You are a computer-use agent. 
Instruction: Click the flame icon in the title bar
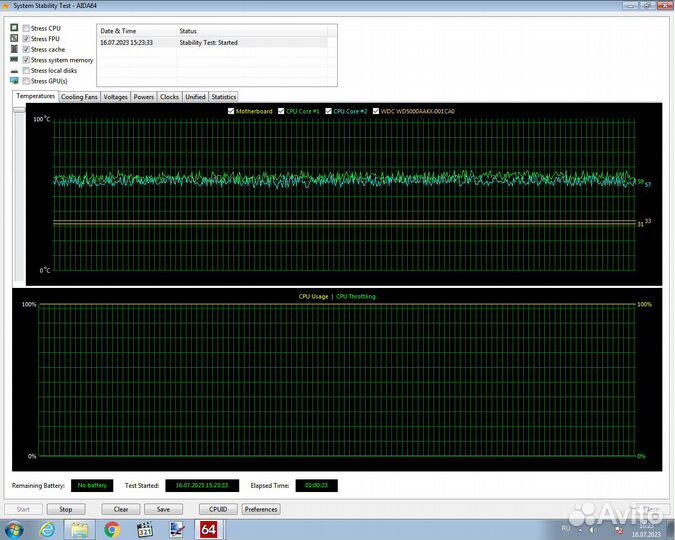pyautogui.click(x=6, y=5)
